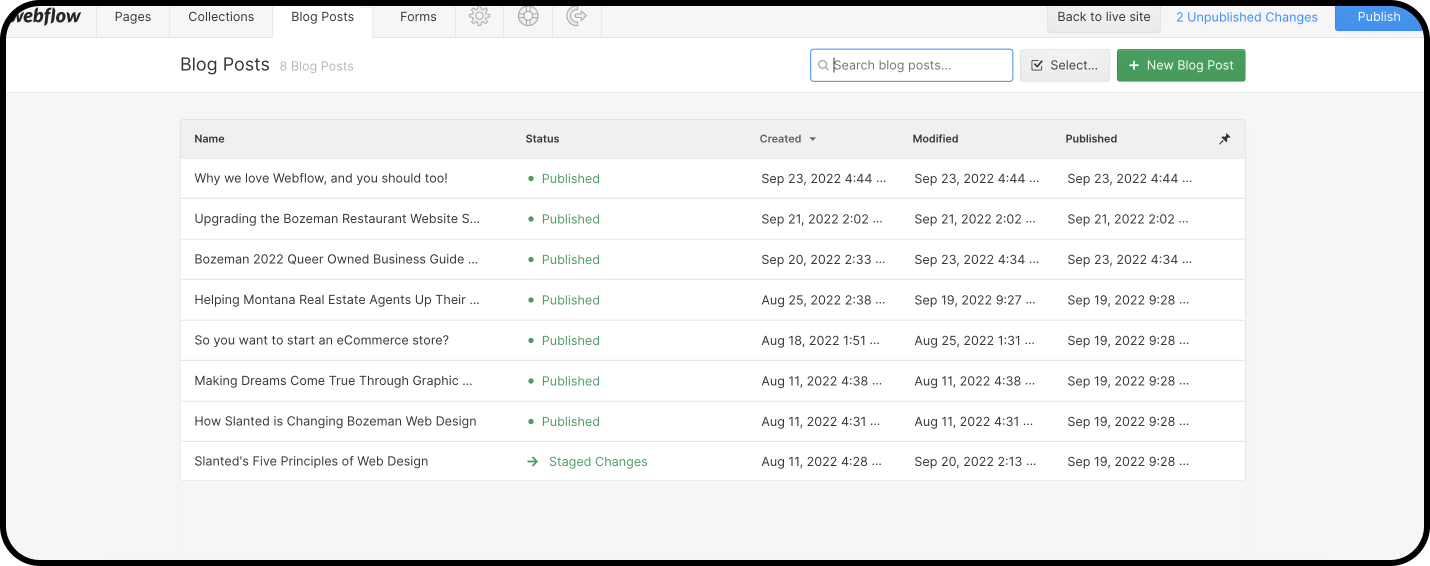Open the settings gear tab

point(479,17)
